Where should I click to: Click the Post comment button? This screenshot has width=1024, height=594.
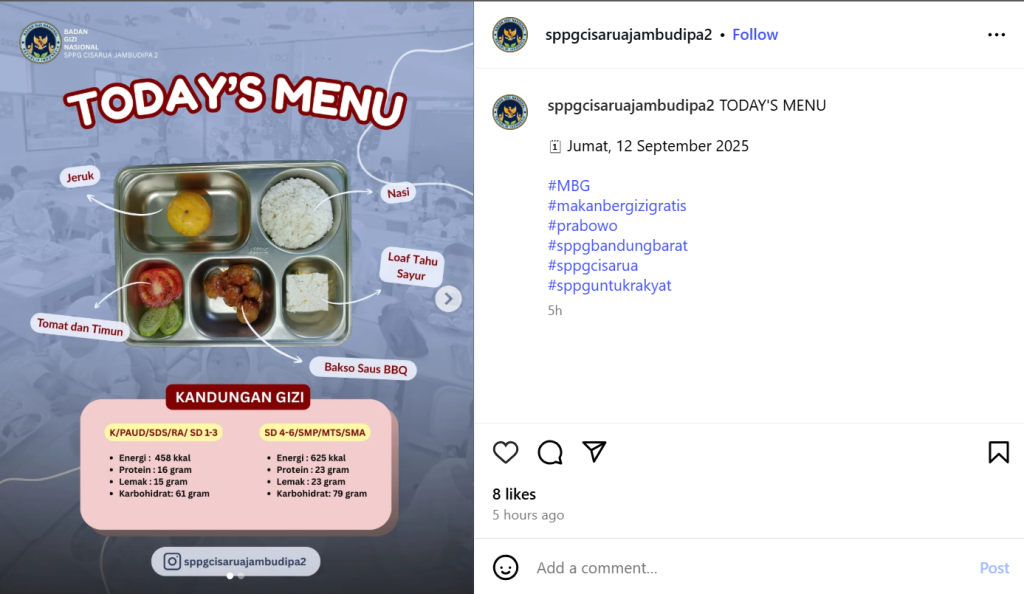pyautogui.click(x=994, y=568)
